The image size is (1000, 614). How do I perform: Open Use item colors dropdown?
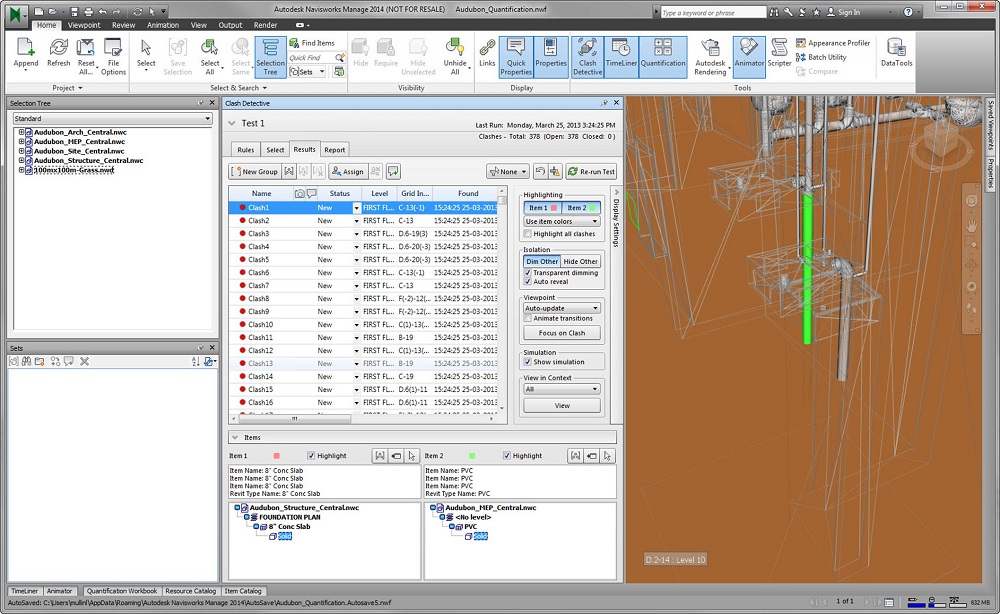point(562,221)
